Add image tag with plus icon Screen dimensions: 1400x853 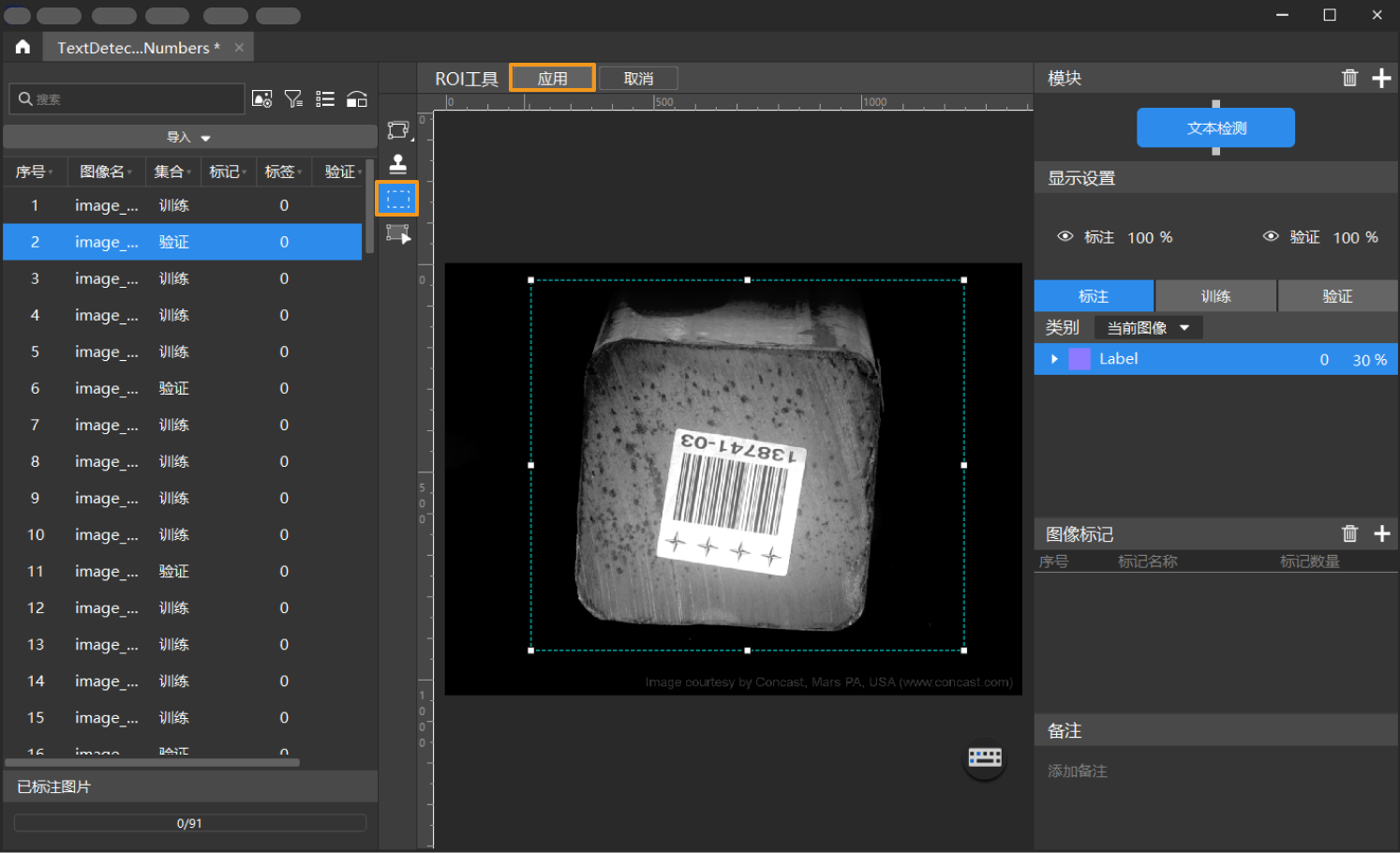pyautogui.click(x=1381, y=533)
